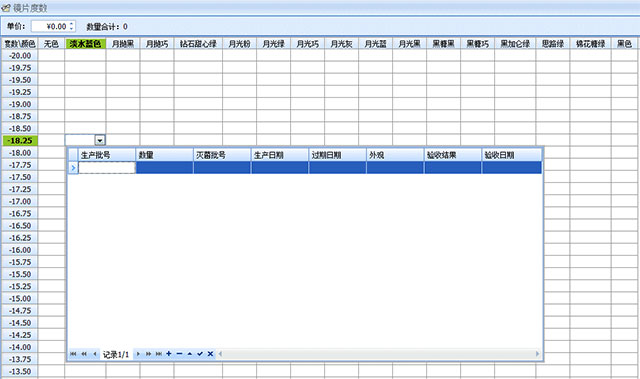Select the 黑色 column header
Screen dimensions: 640x379
[x=624, y=44]
